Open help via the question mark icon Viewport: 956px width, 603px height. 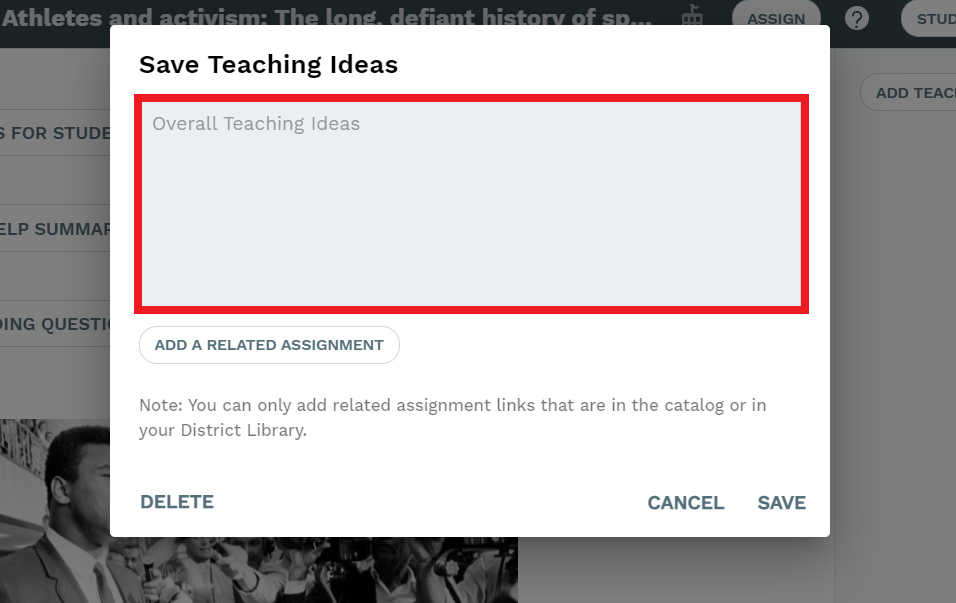[x=857, y=19]
